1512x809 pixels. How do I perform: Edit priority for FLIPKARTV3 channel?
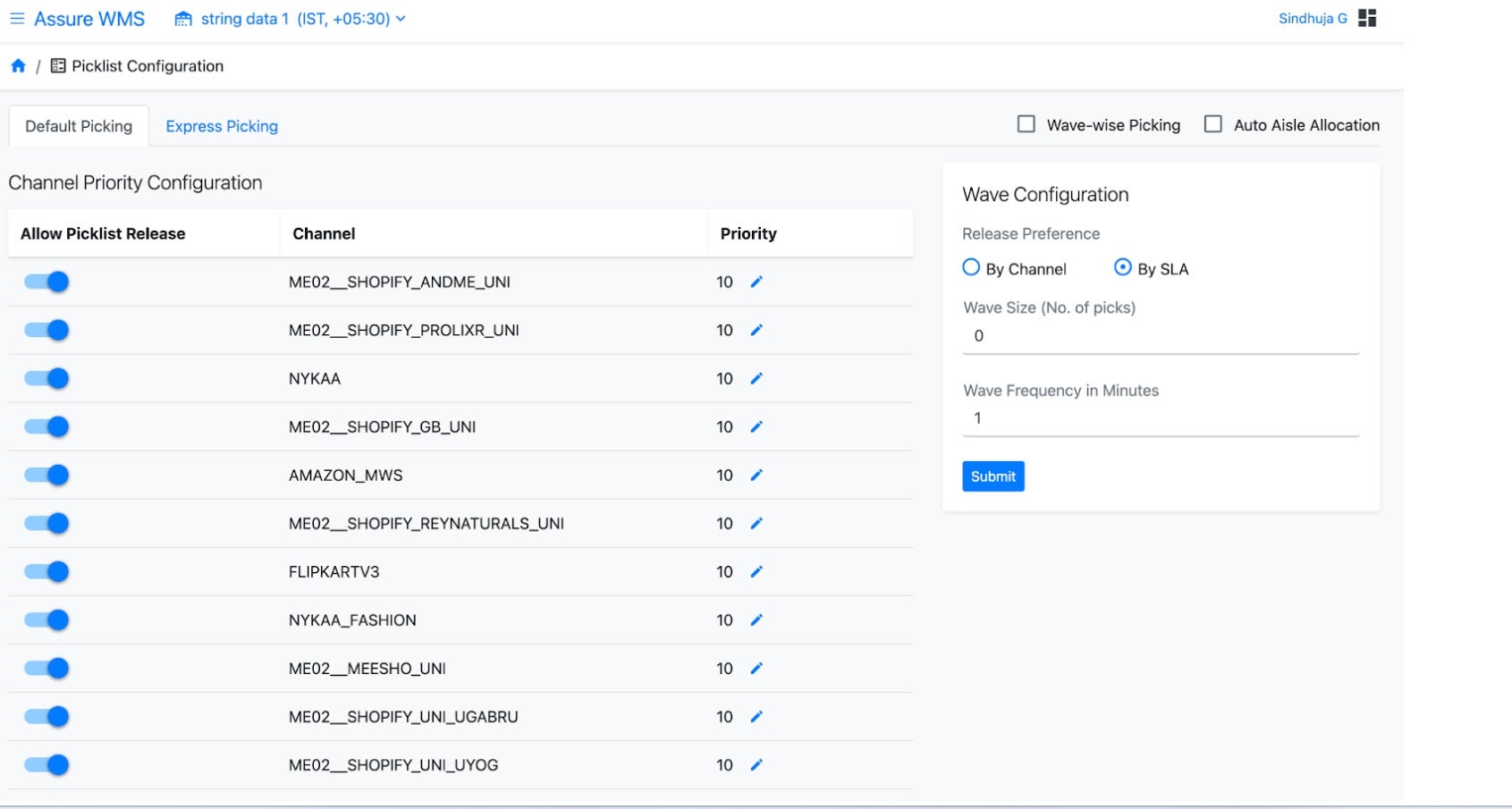point(756,572)
